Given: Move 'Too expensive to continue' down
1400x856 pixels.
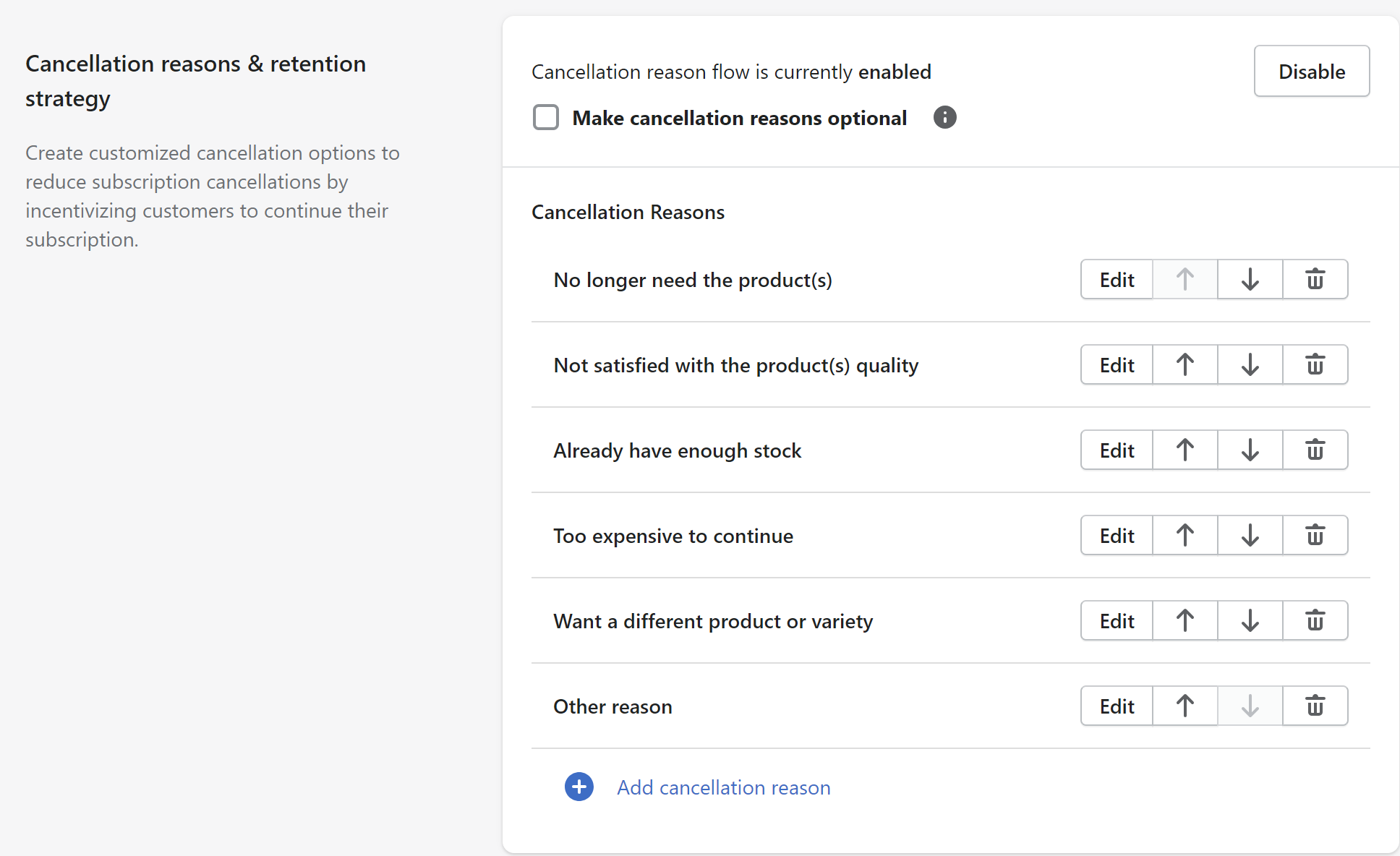Looking at the screenshot, I should click(x=1250, y=535).
